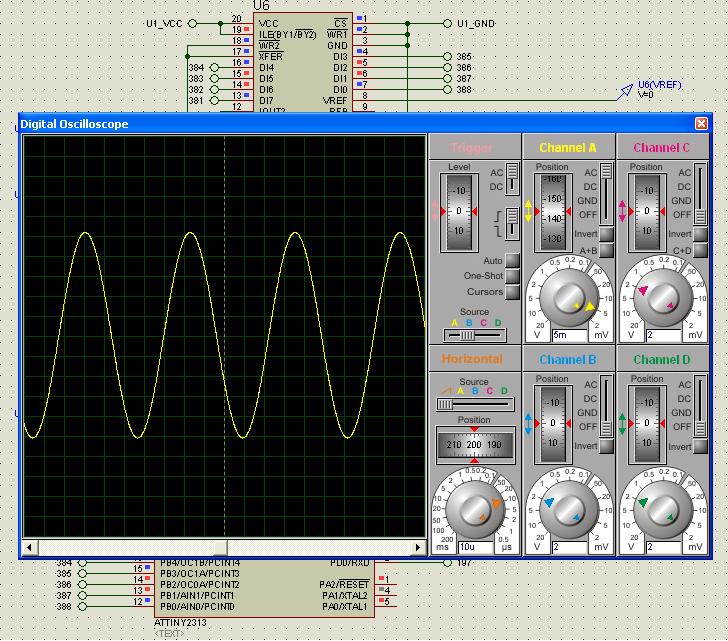Toggle the Cursors button
This screenshot has height=641, width=728.
(x=512, y=291)
